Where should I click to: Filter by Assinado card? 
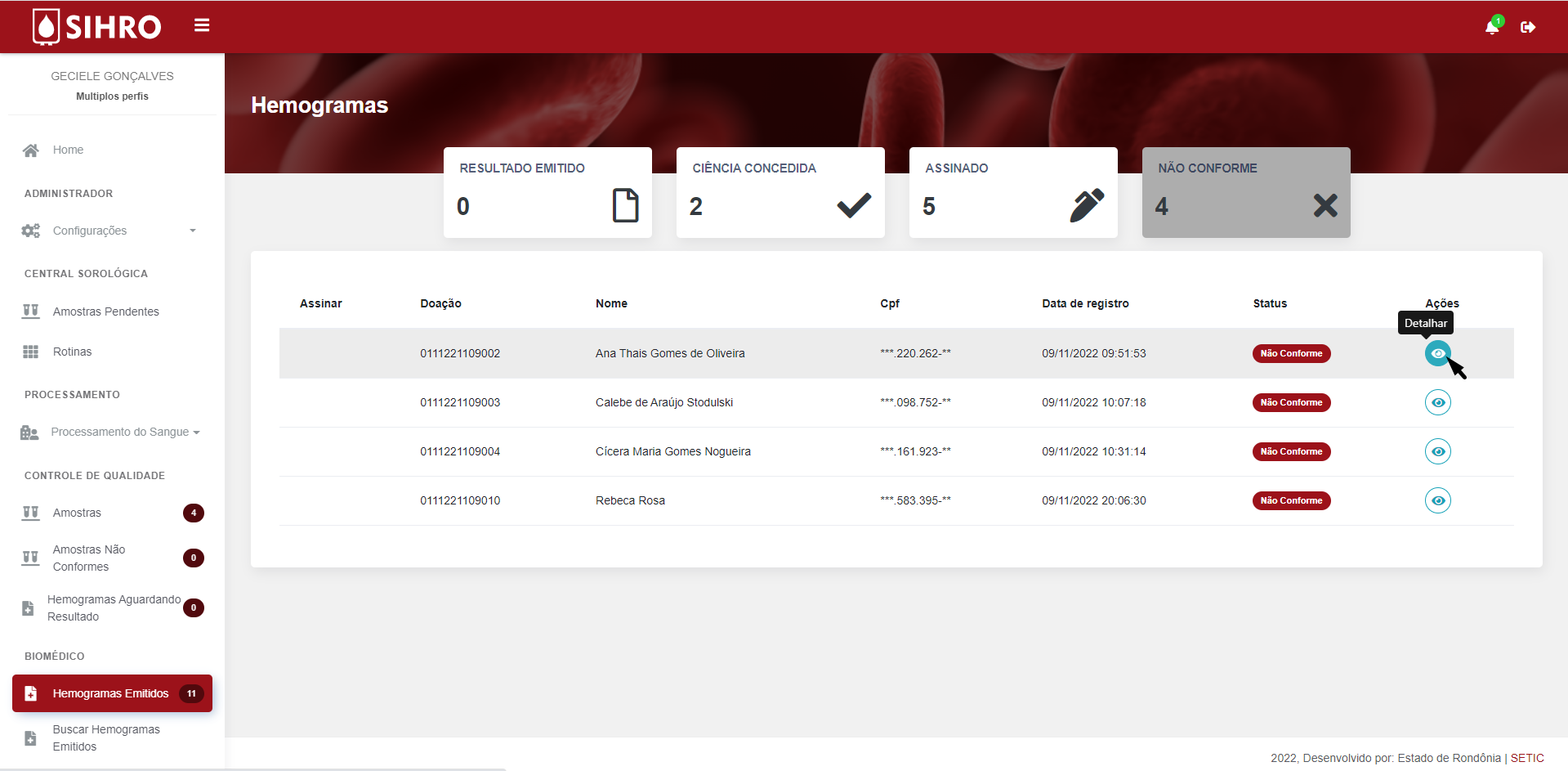[1013, 193]
